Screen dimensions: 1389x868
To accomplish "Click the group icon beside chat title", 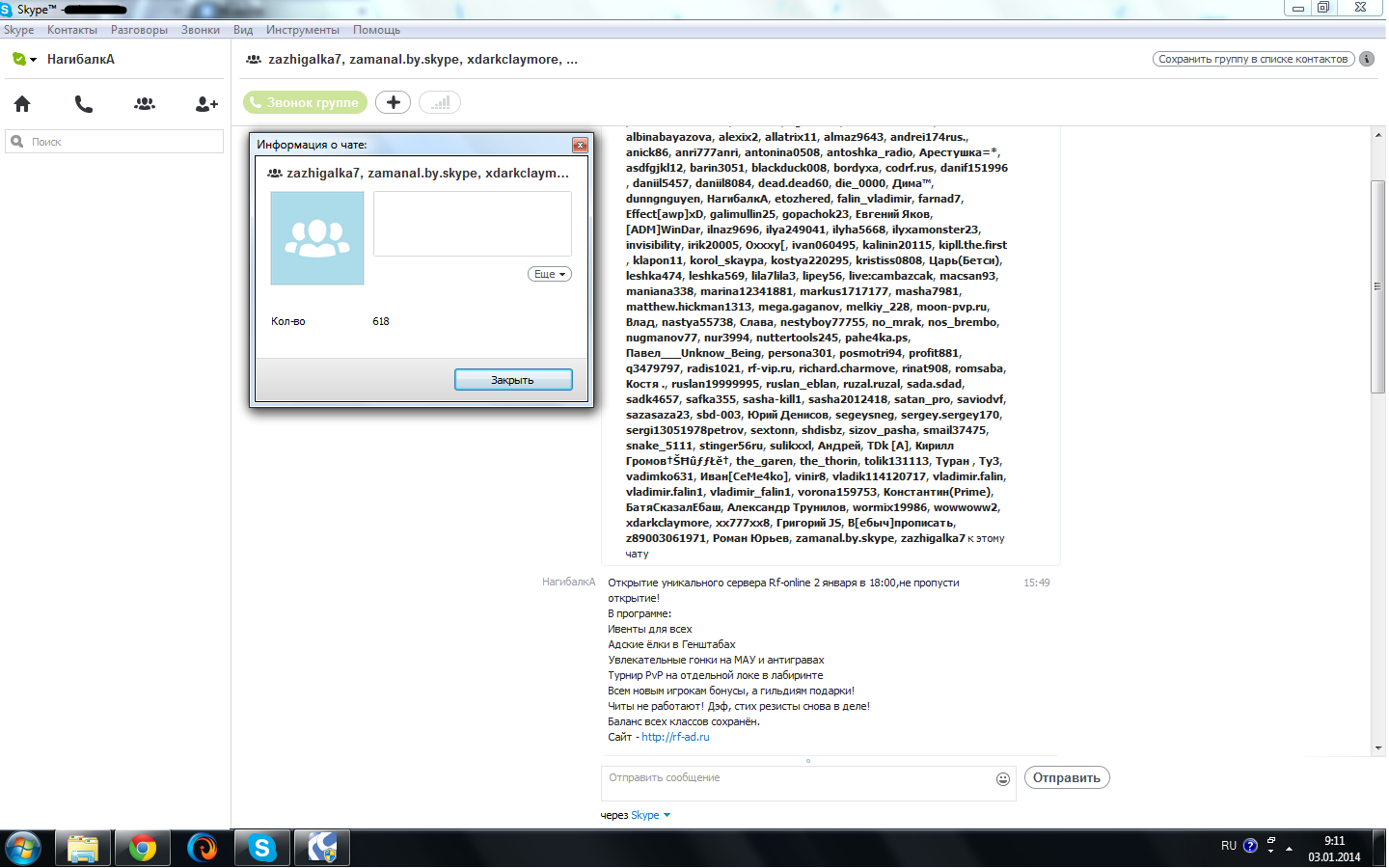I will [x=254, y=59].
